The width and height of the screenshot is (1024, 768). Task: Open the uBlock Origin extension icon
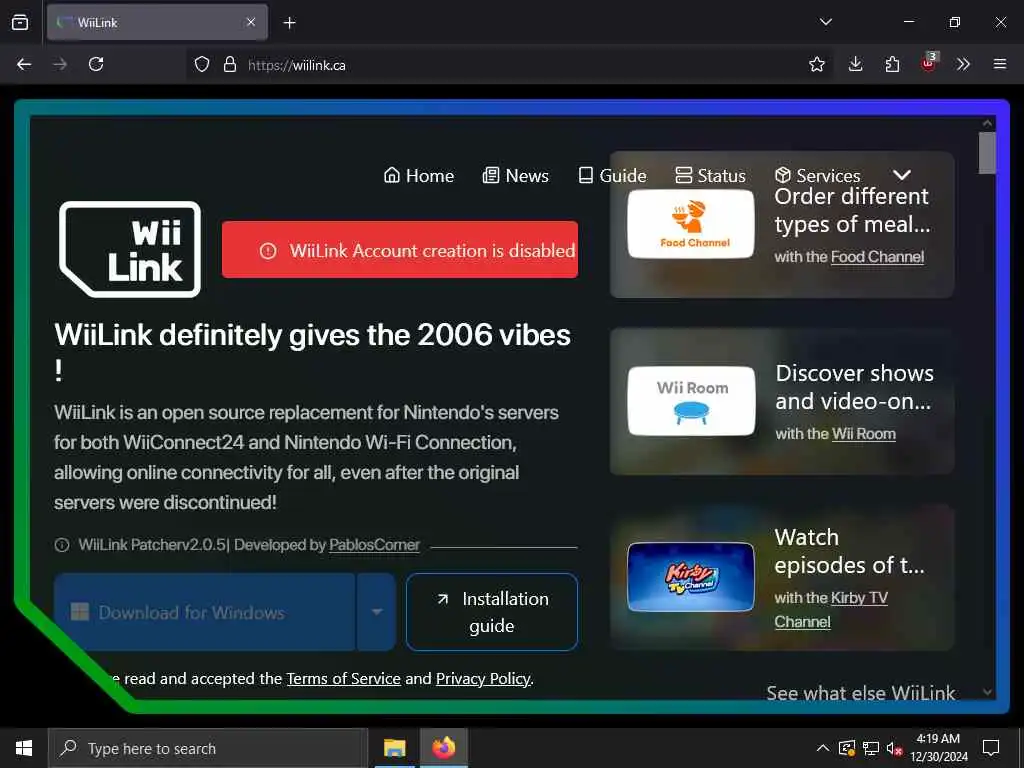pyautogui.click(x=929, y=63)
